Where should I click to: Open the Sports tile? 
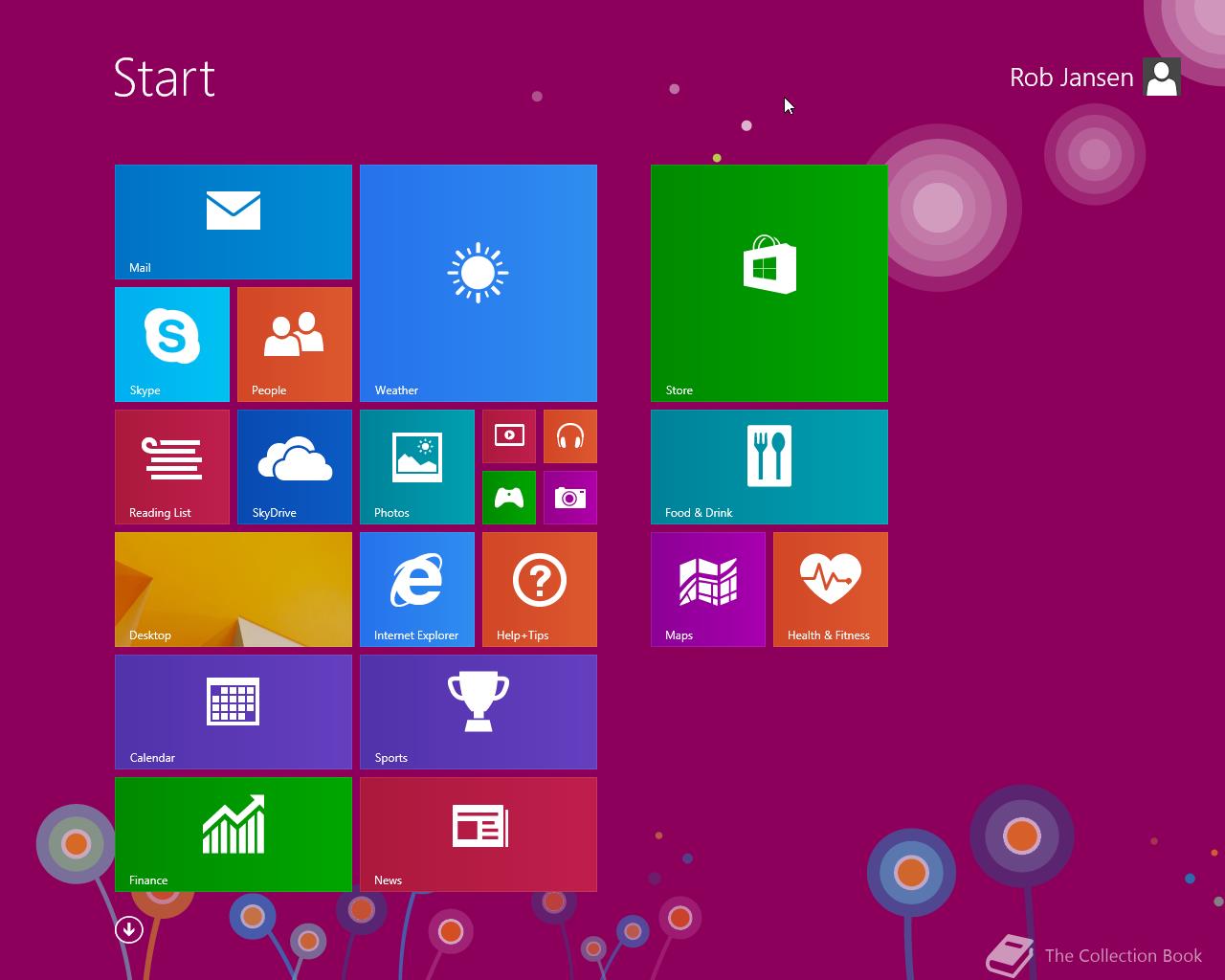coord(479,712)
